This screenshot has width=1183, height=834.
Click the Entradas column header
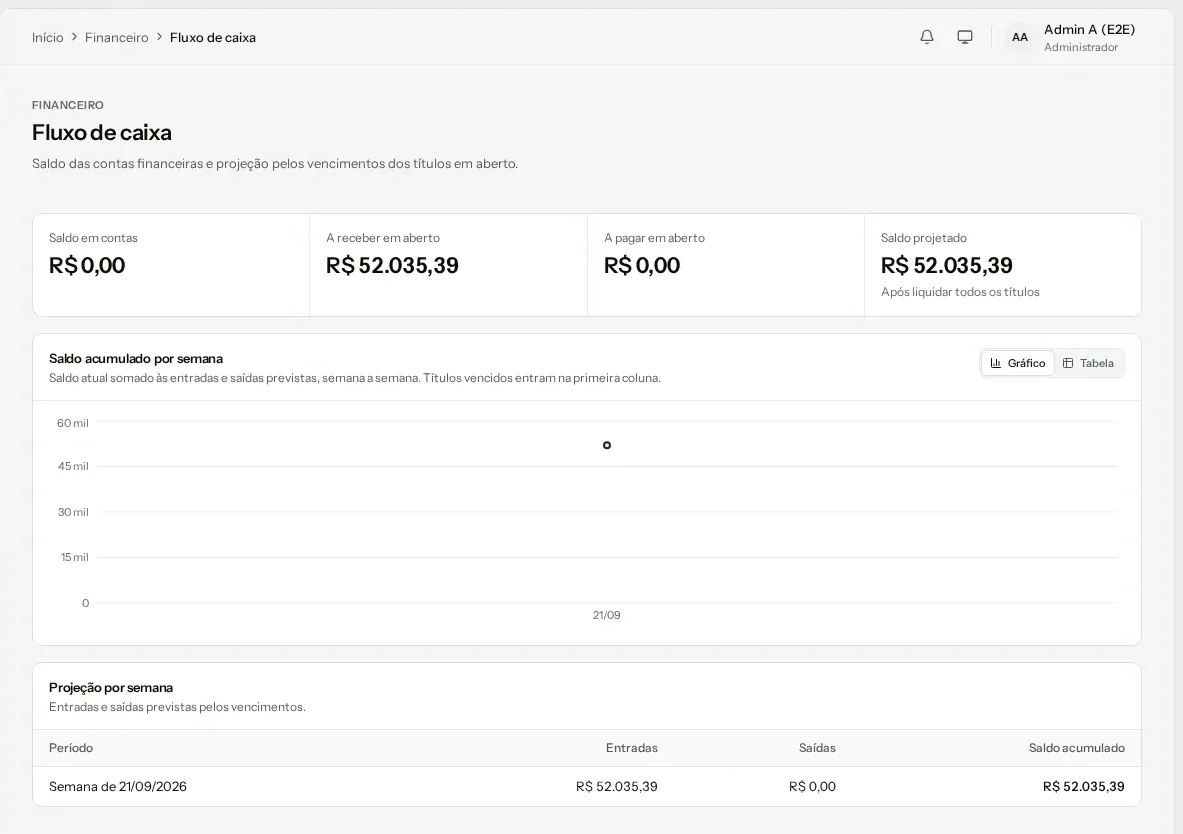631,748
